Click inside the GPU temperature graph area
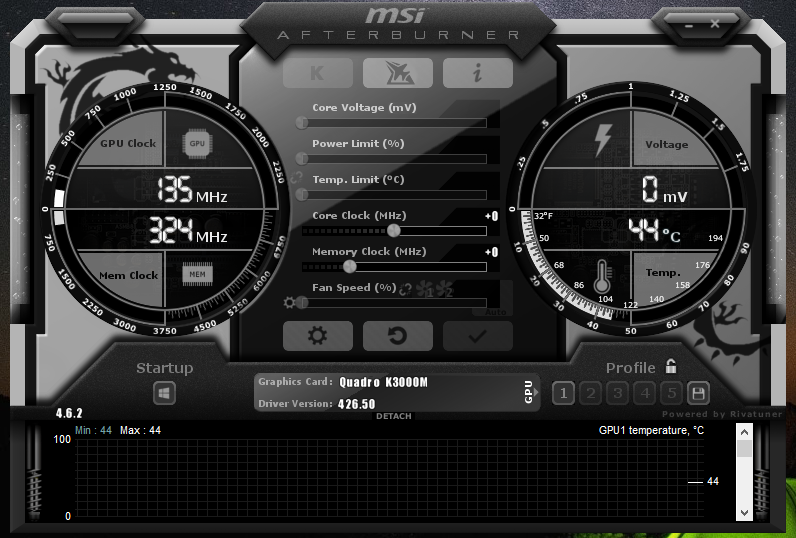 [x=389, y=480]
